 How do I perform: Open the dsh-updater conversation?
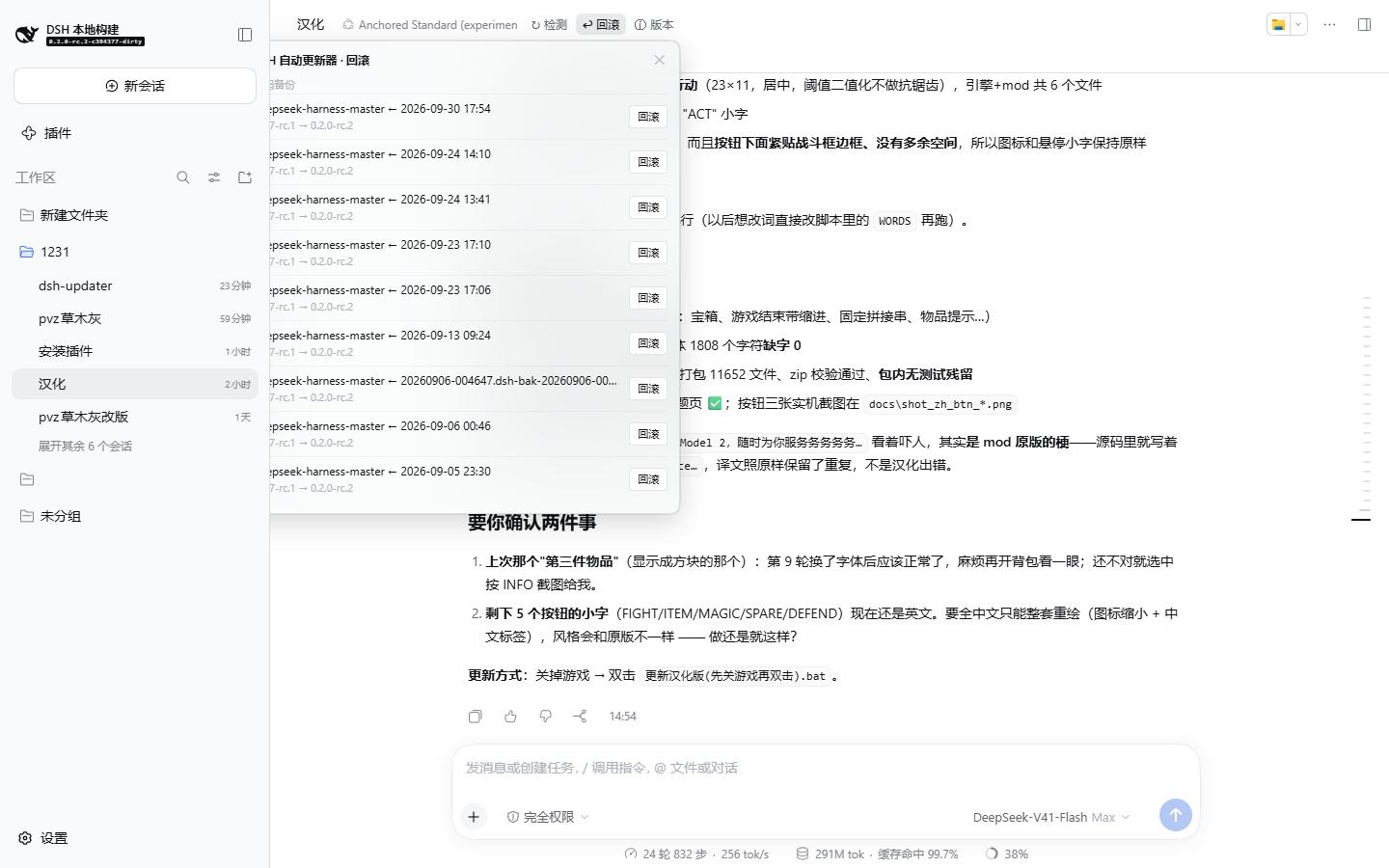[x=135, y=285]
